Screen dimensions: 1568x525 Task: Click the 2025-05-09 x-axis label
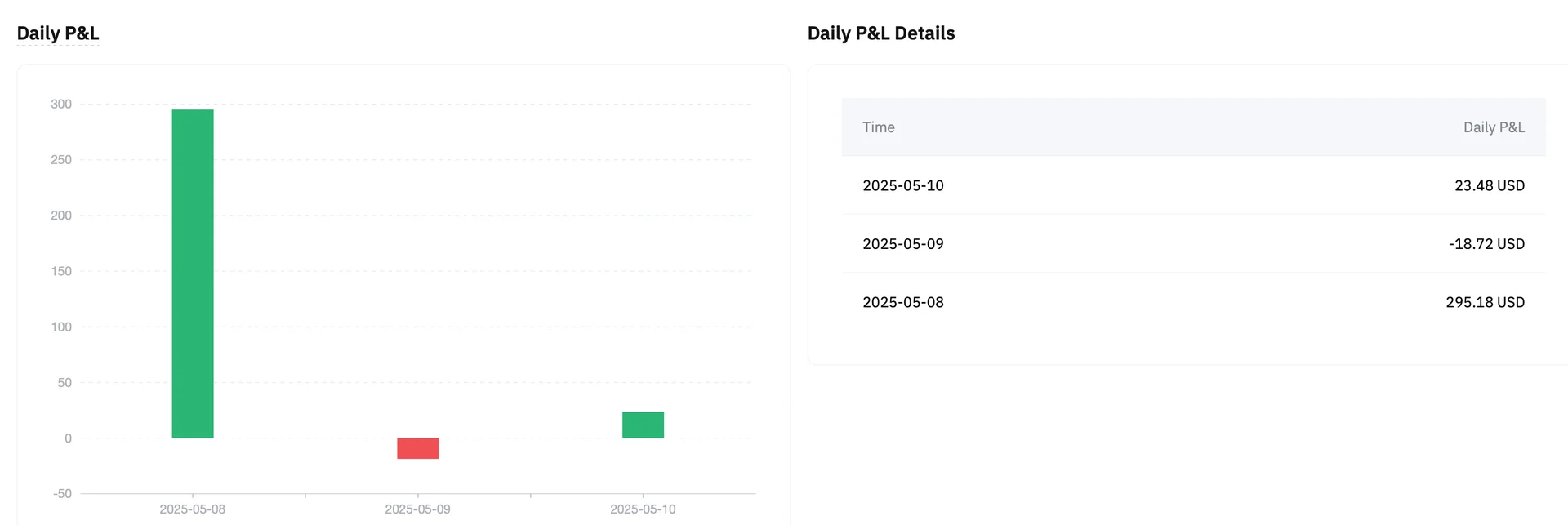click(417, 509)
